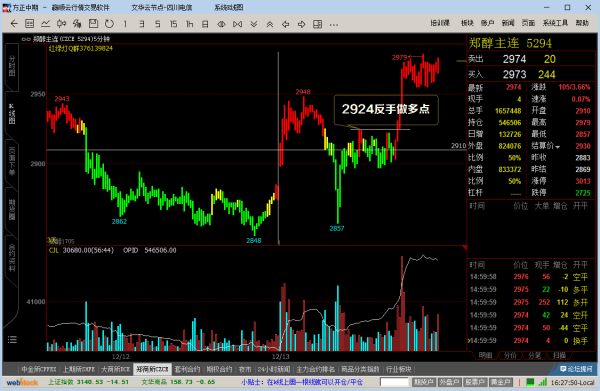Viewport: 600px width, 391px height.
Task: Click the save floppy disk icon
Action: click(93, 24)
